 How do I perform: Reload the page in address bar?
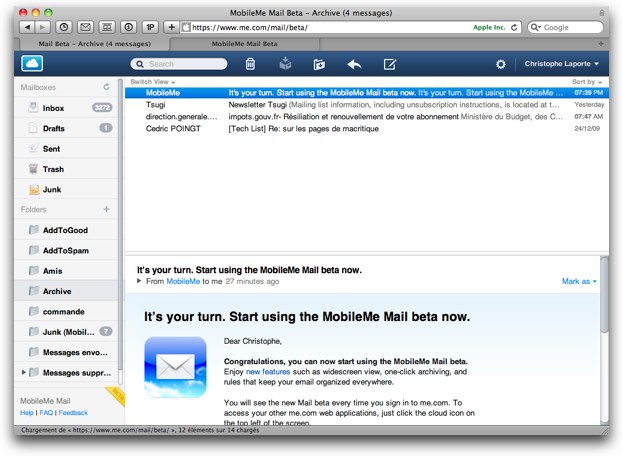(514, 27)
